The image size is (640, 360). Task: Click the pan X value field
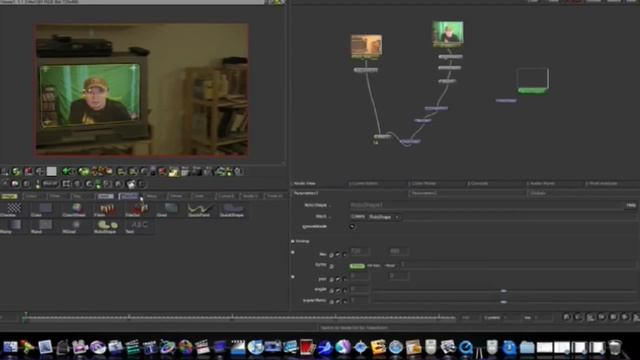(360, 276)
